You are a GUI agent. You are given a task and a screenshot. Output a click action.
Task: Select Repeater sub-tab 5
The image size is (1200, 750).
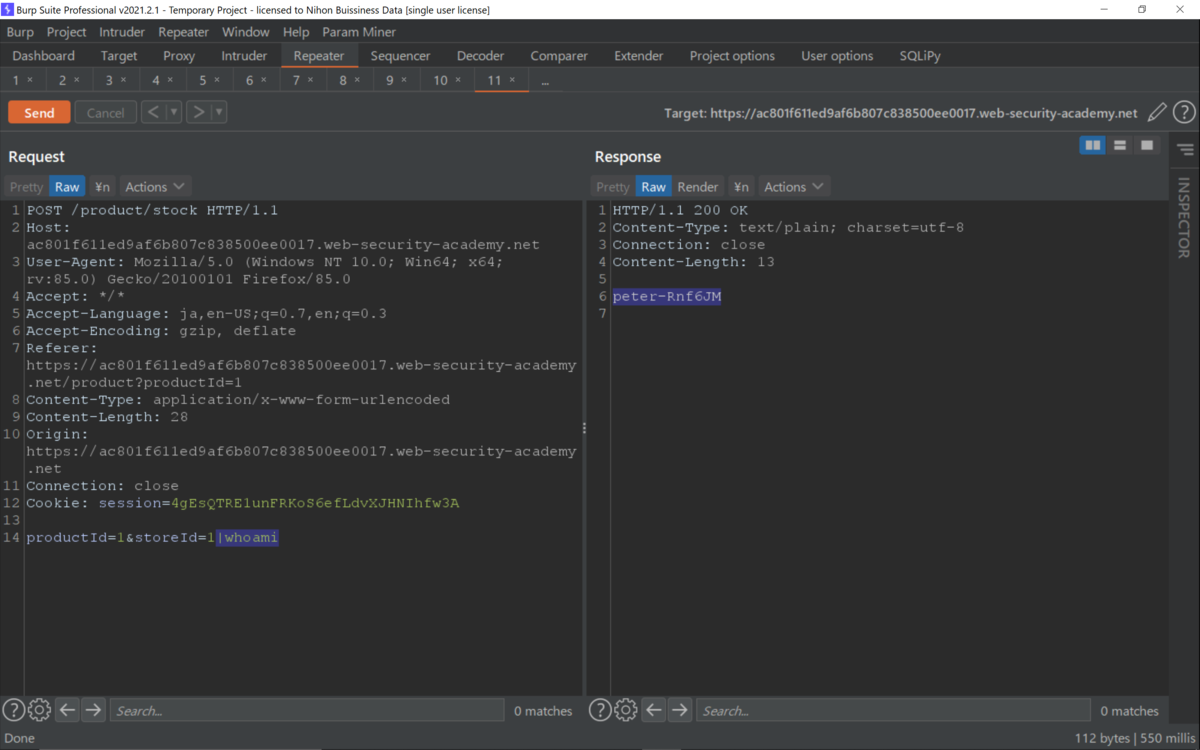203,80
